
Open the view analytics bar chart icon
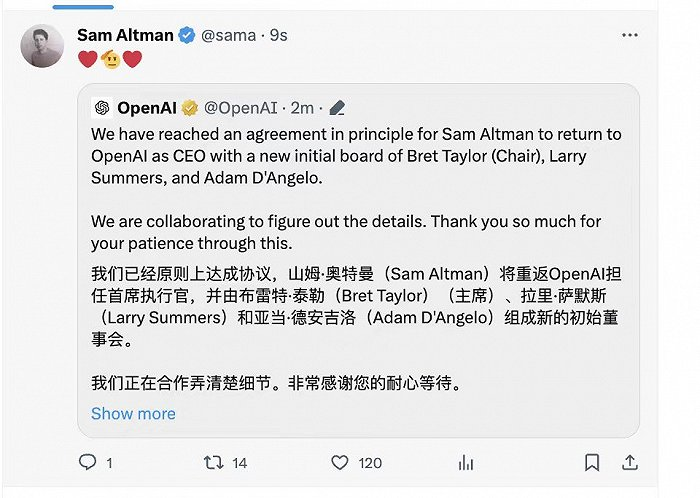(466, 463)
